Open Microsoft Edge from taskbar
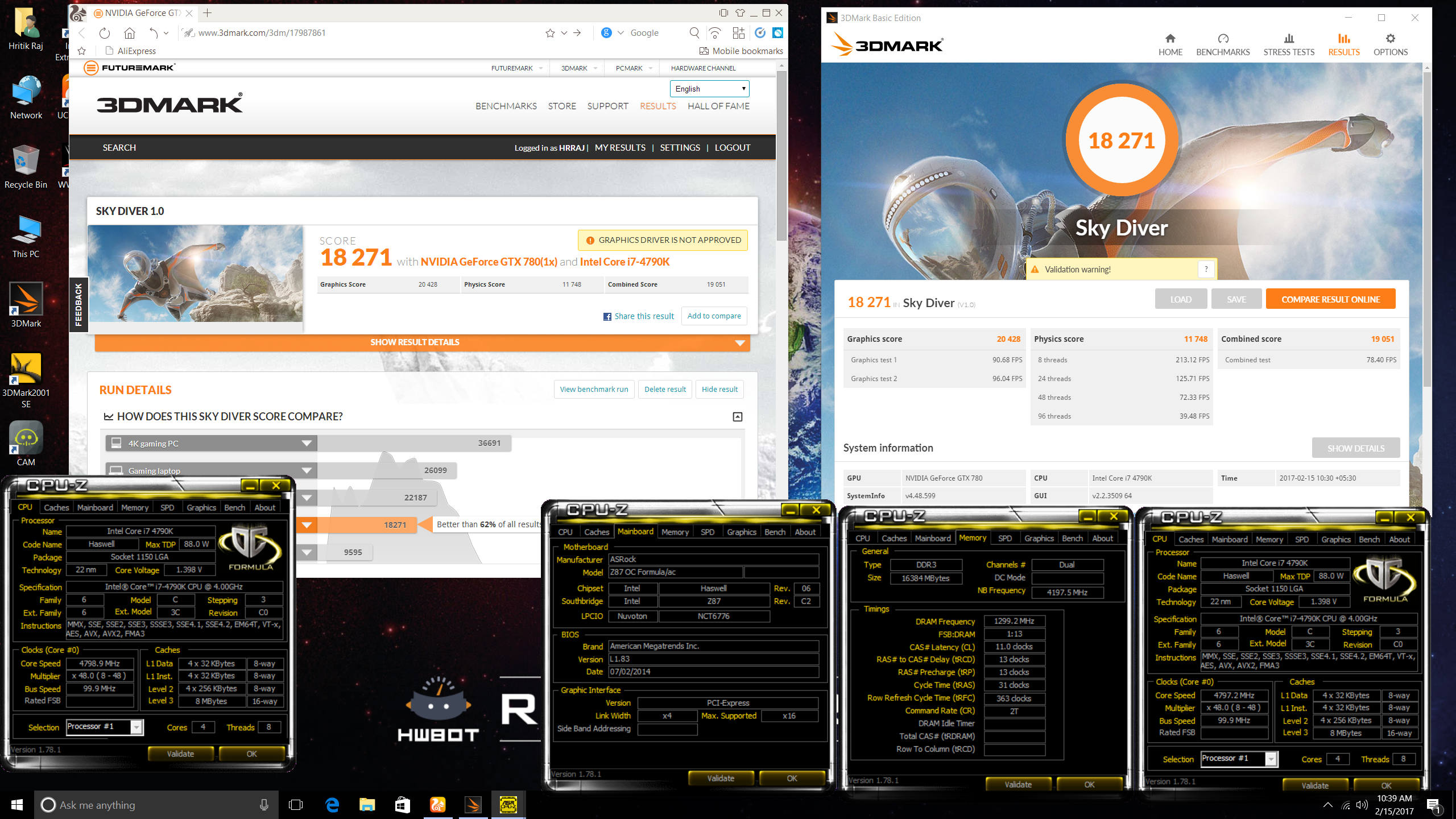The height and width of the screenshot is (819, 1456). (332, 805)
